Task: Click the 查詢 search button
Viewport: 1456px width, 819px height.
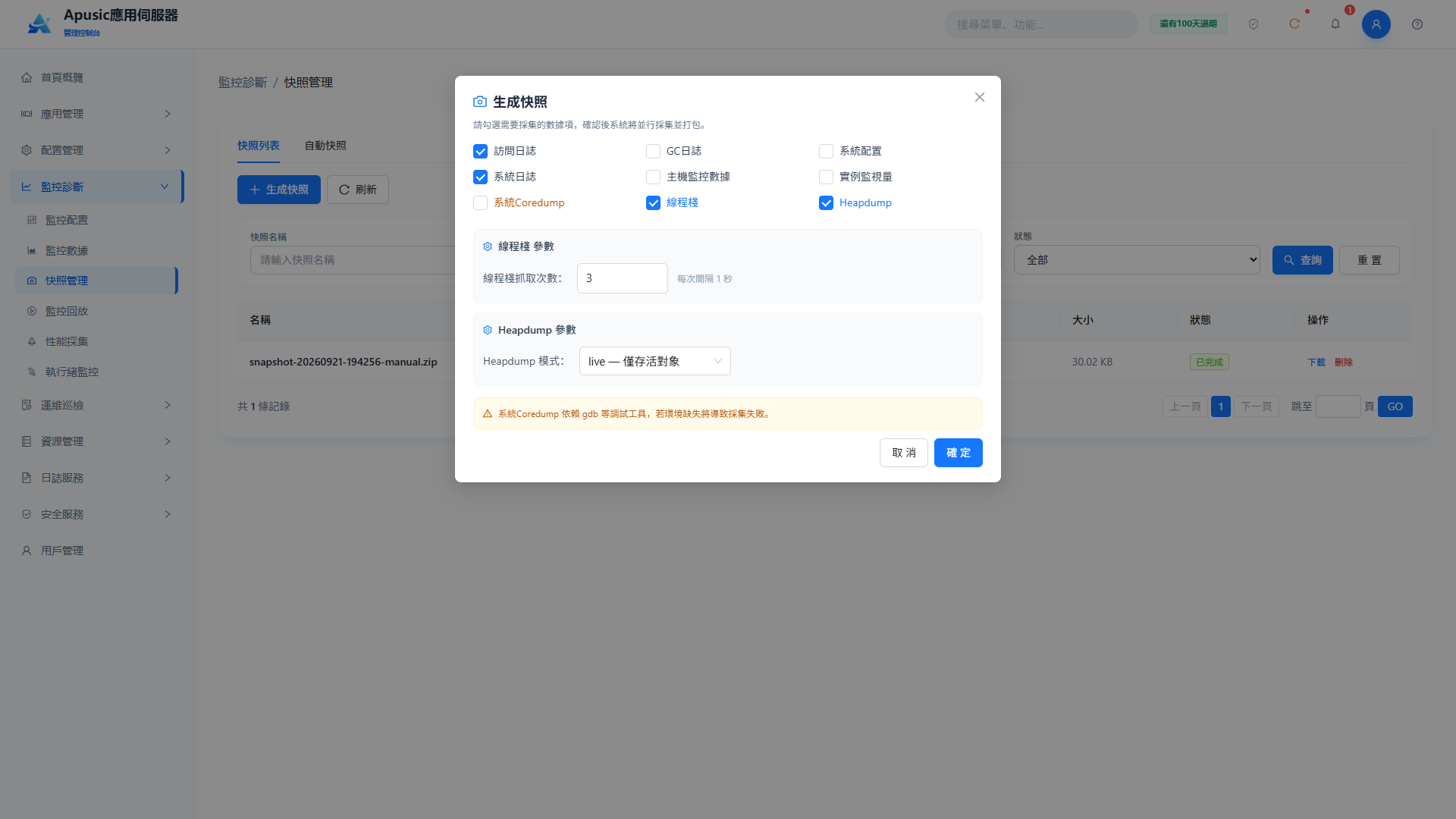Action: tap(1303, 260)
